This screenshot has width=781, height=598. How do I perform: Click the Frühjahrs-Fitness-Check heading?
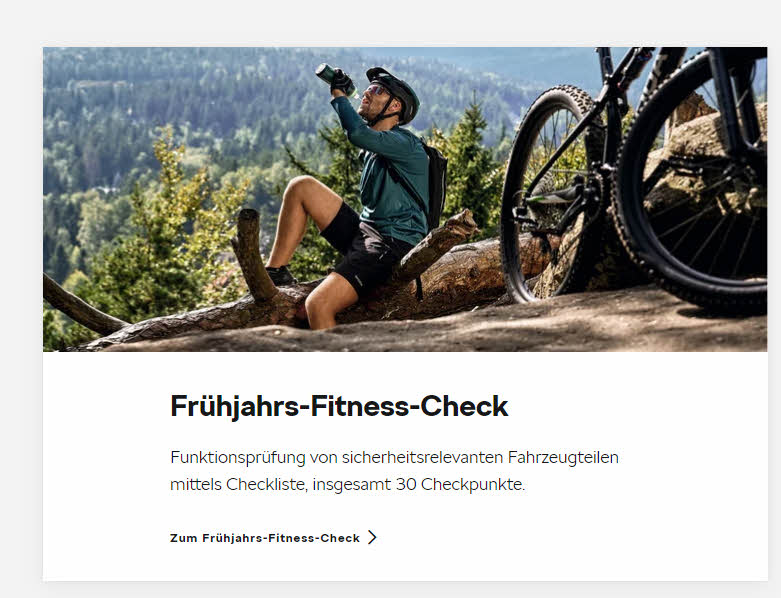(x=339, y=406)
